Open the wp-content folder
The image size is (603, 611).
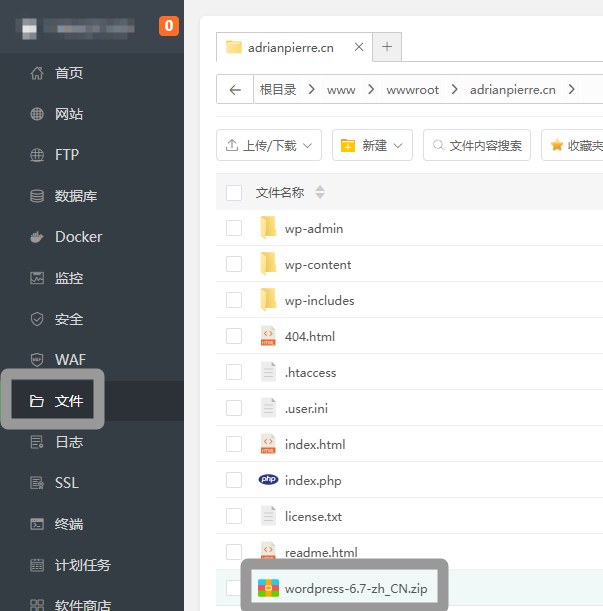(317, 265)
